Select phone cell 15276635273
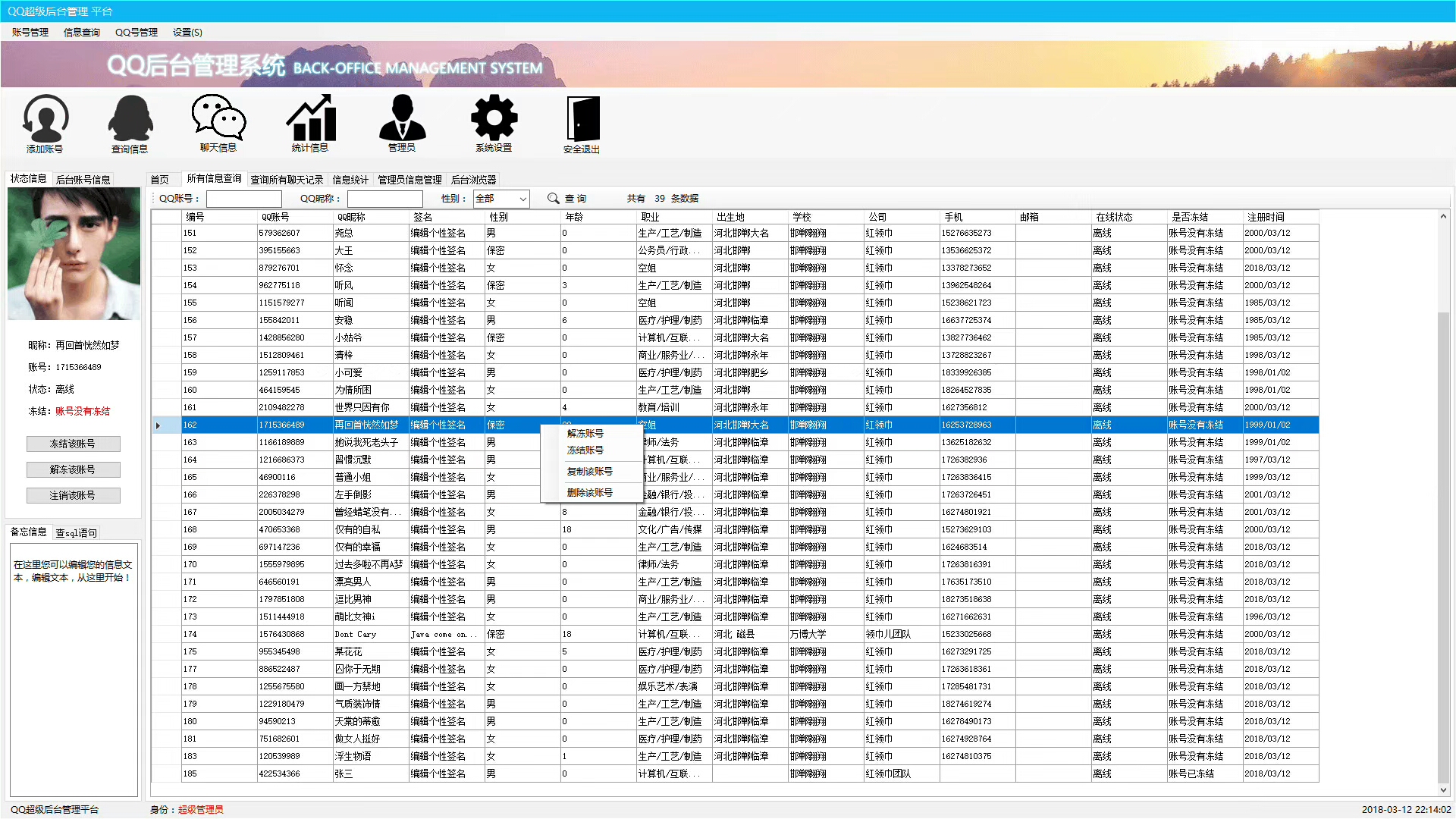Screen dimensions: 1456x819 [978, 234]
